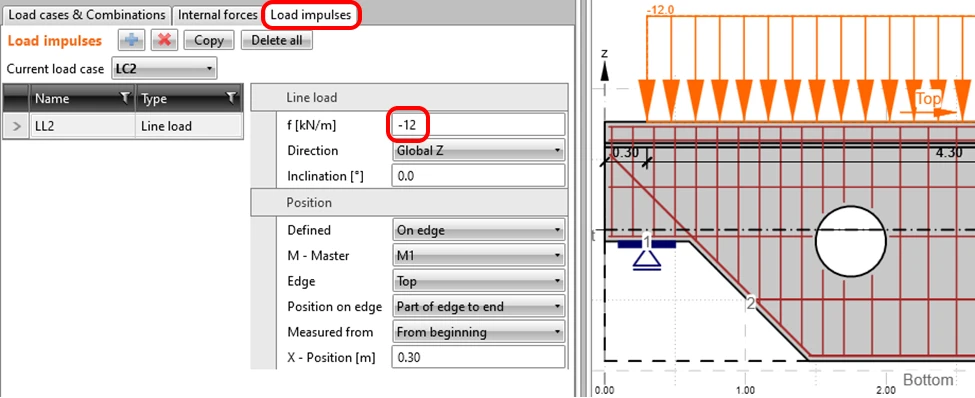
Task: Open the Edge dropdown set to Top
Action: pos(478,281)
